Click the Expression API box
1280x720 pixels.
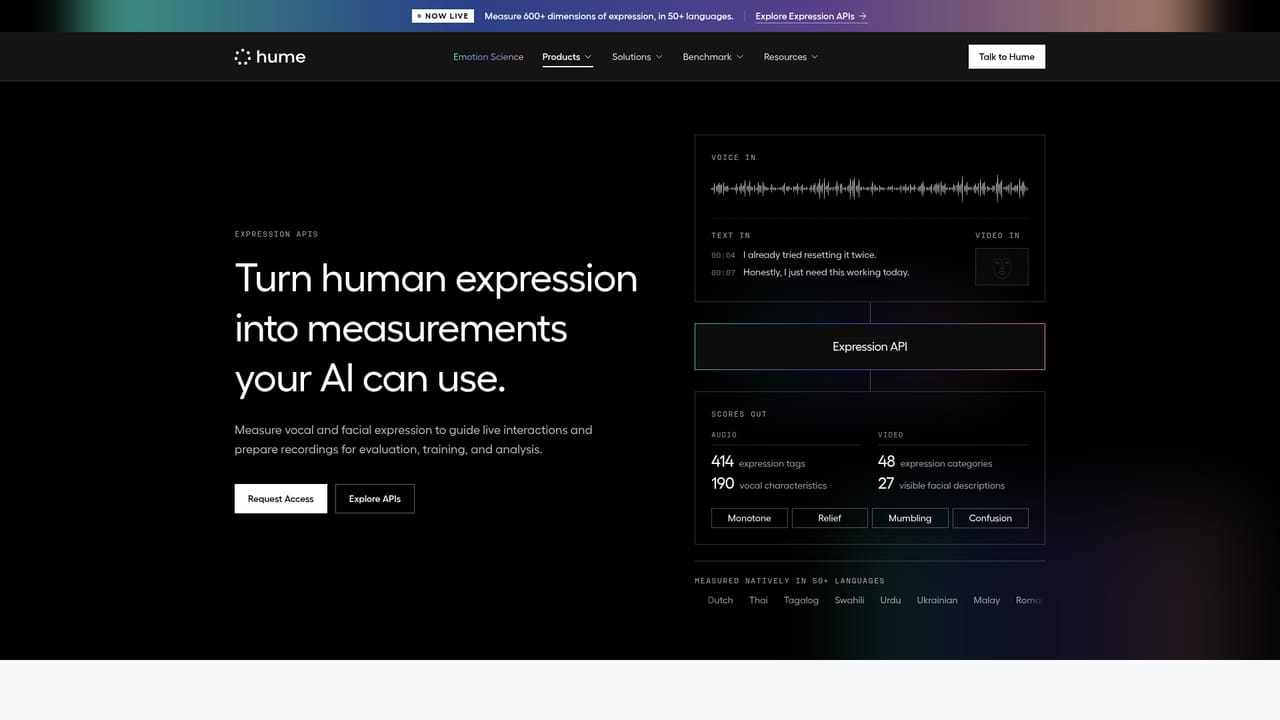point(870,347)
